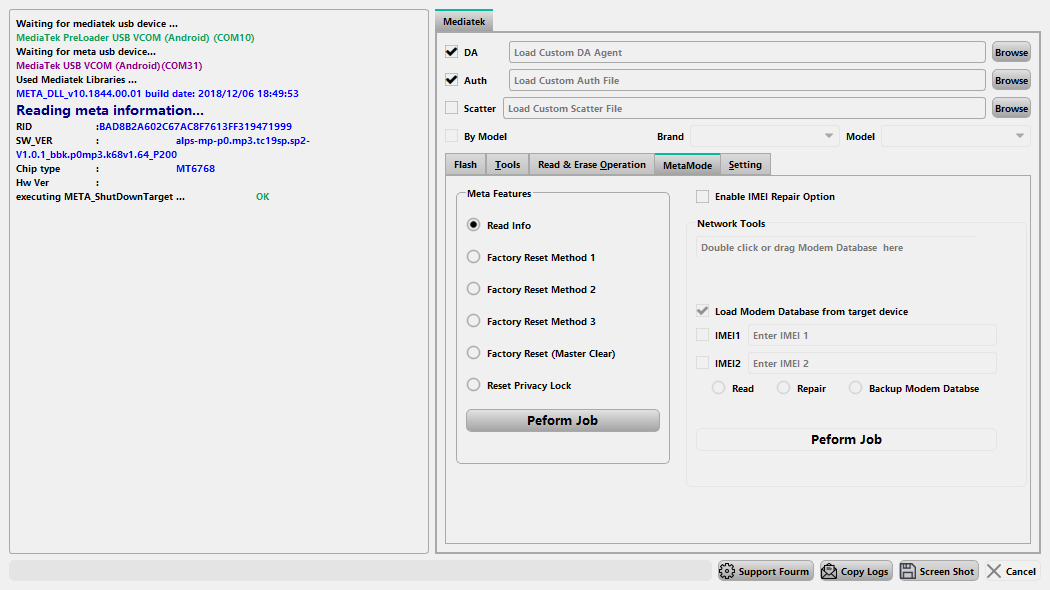The height and width of the screenshot is (590, 1050).
Task: Uncheck the Auth checkbox
Action: point(451,80)
